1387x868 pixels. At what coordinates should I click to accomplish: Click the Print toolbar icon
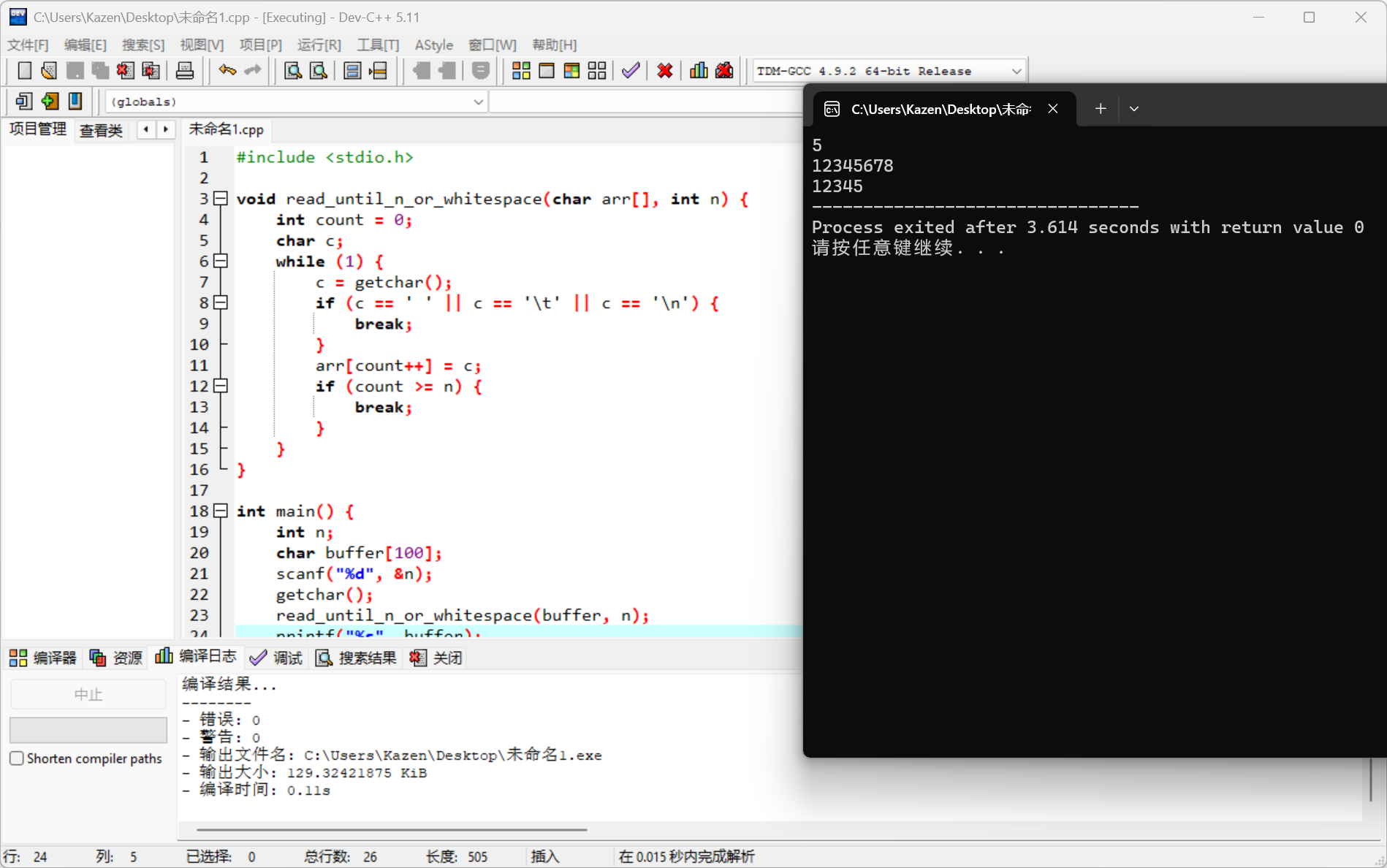coord(185,71)
